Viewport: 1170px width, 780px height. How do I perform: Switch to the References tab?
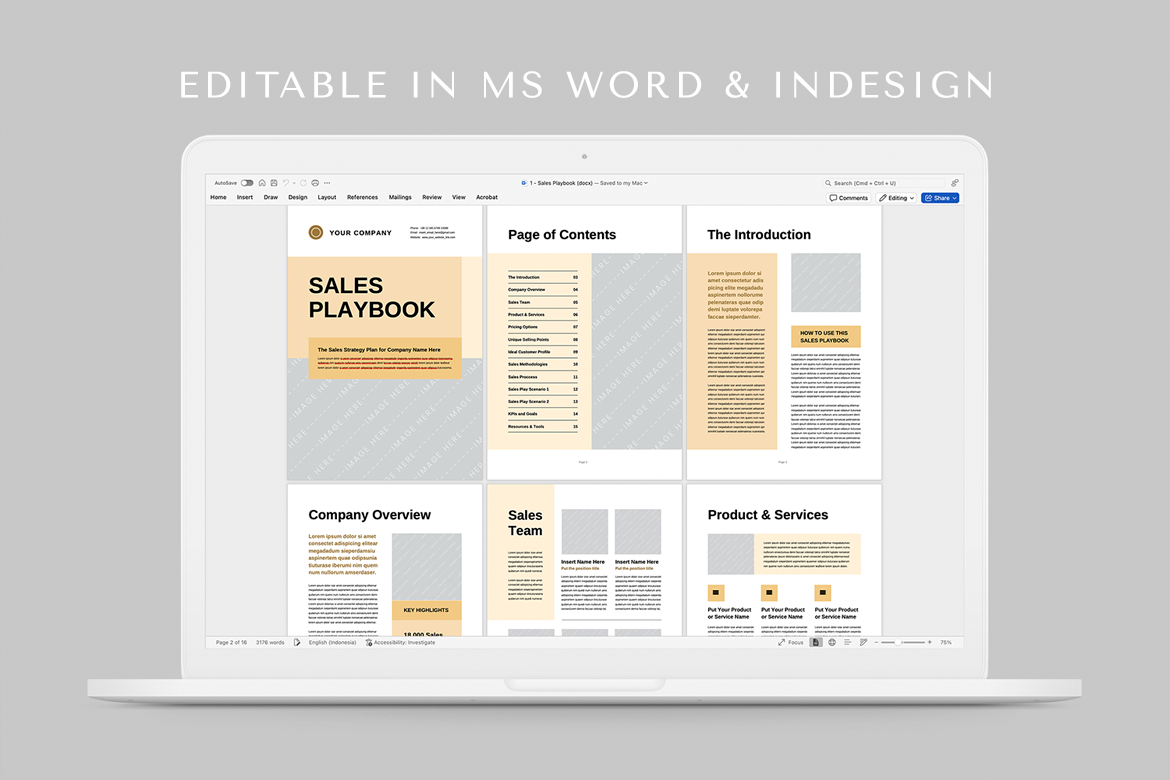pyautogui.click(x=362, y=198)
